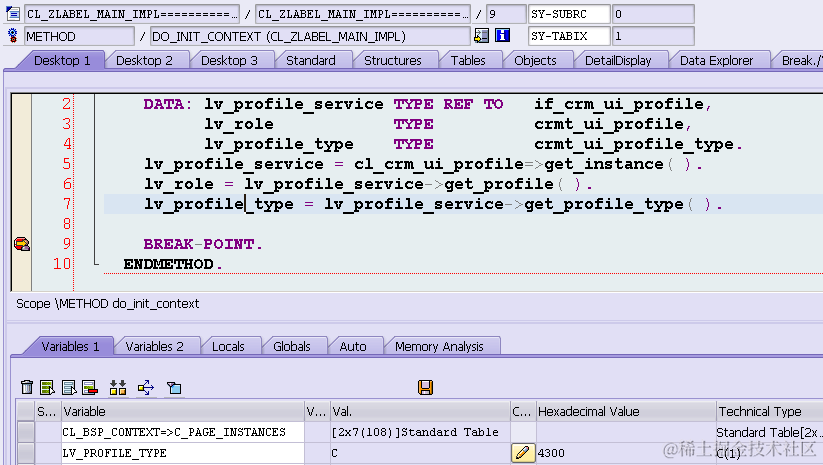Click the first CL_ZLABEL_MAIN_IMPL program field
Viewport: 823px width, 465px height.
click(x=131, y=14)
